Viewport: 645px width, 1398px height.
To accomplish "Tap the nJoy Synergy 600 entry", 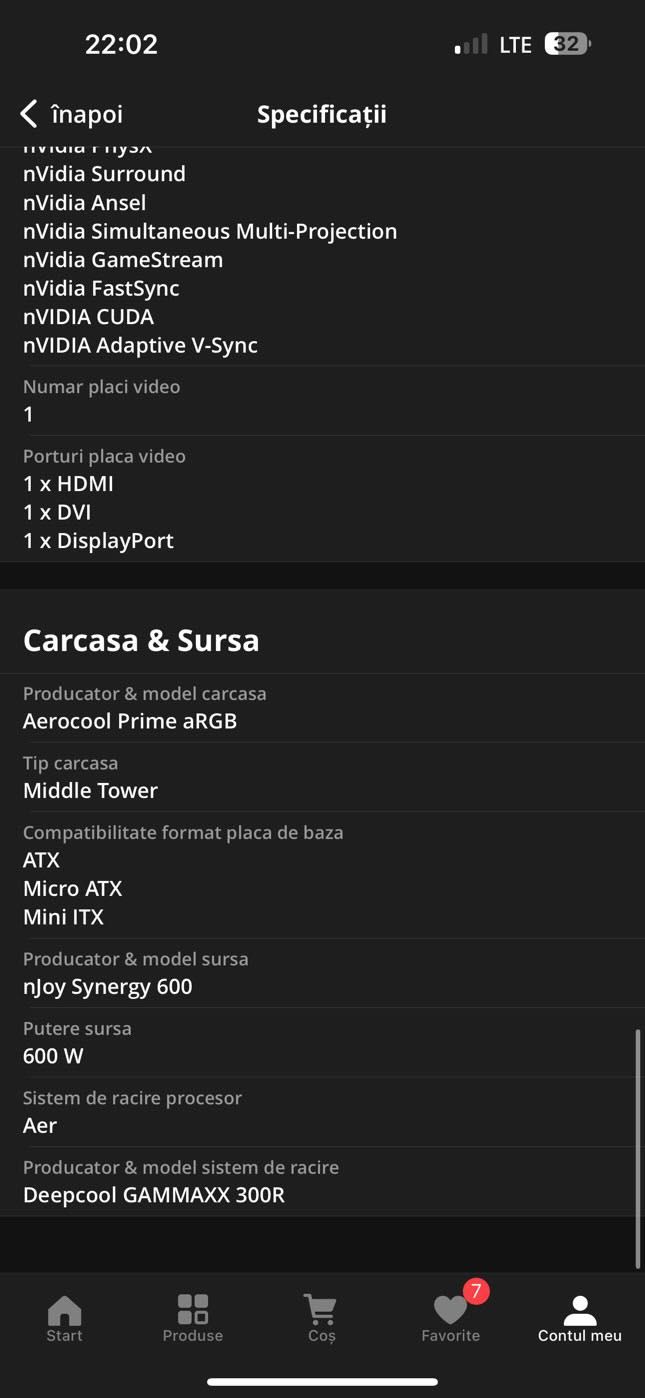I will [108, 987].
